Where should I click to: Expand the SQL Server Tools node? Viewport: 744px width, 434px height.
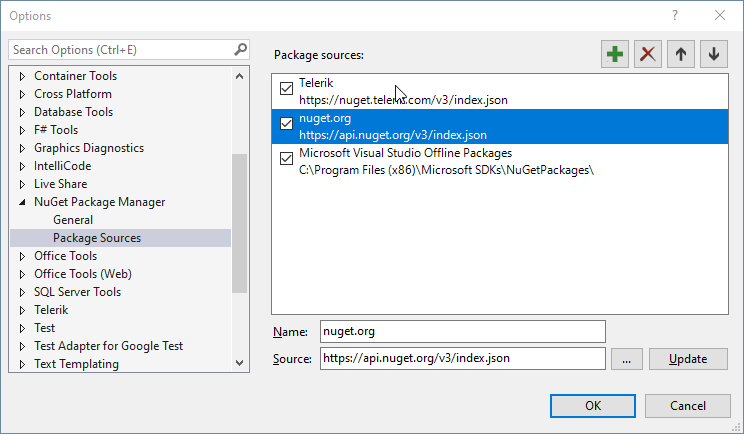[22, 292]
